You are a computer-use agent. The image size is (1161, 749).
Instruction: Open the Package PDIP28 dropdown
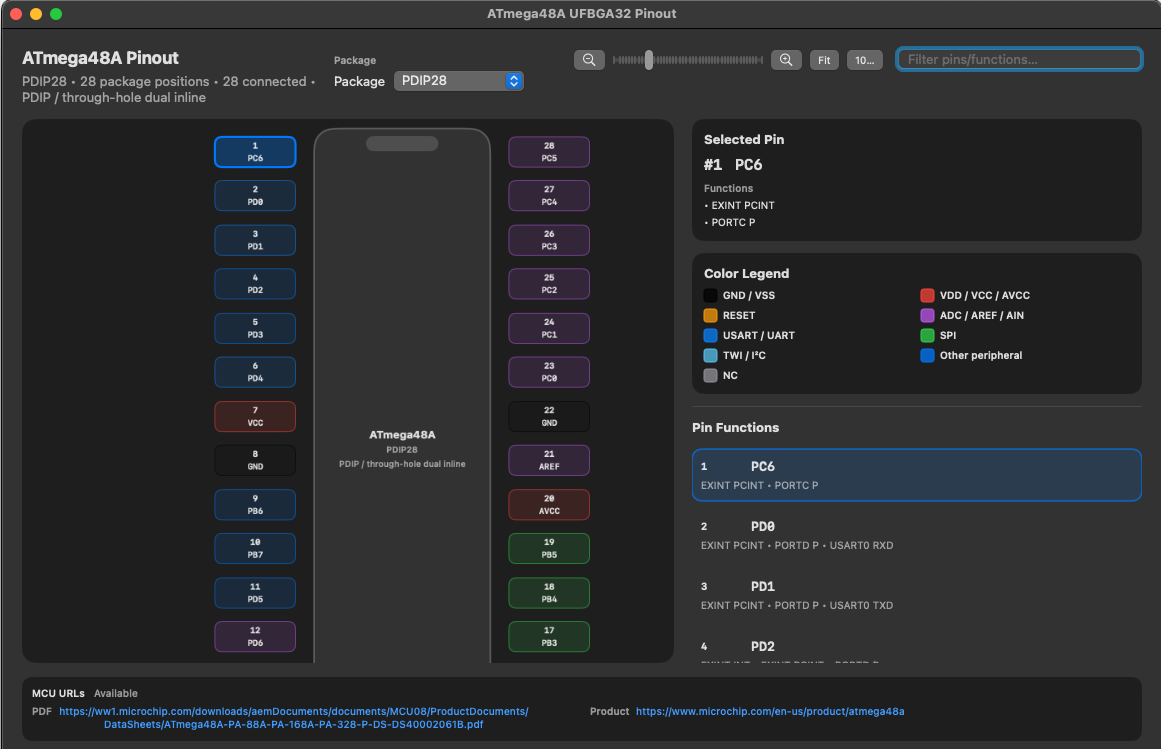(458, 81)
